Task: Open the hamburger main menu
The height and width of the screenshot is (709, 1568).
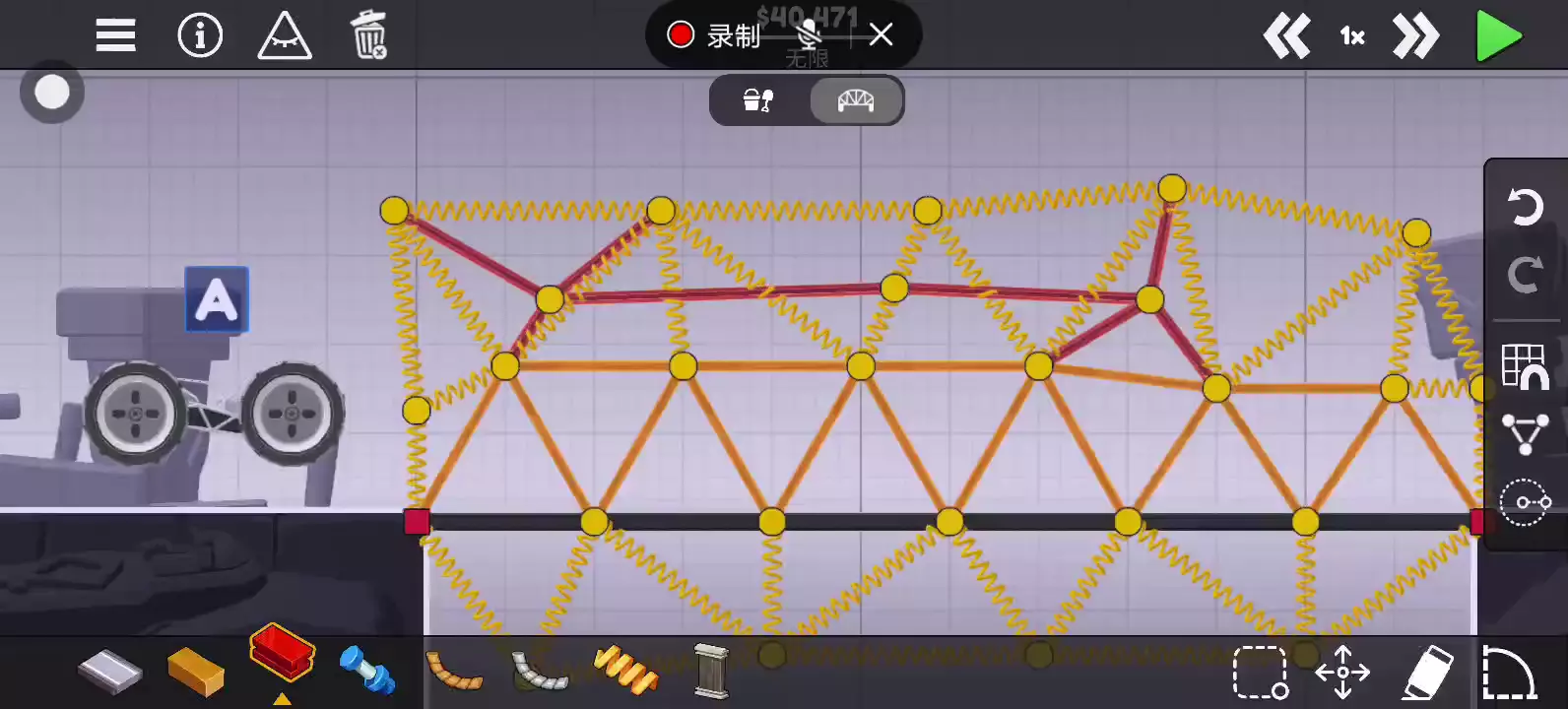Action: 115,36
